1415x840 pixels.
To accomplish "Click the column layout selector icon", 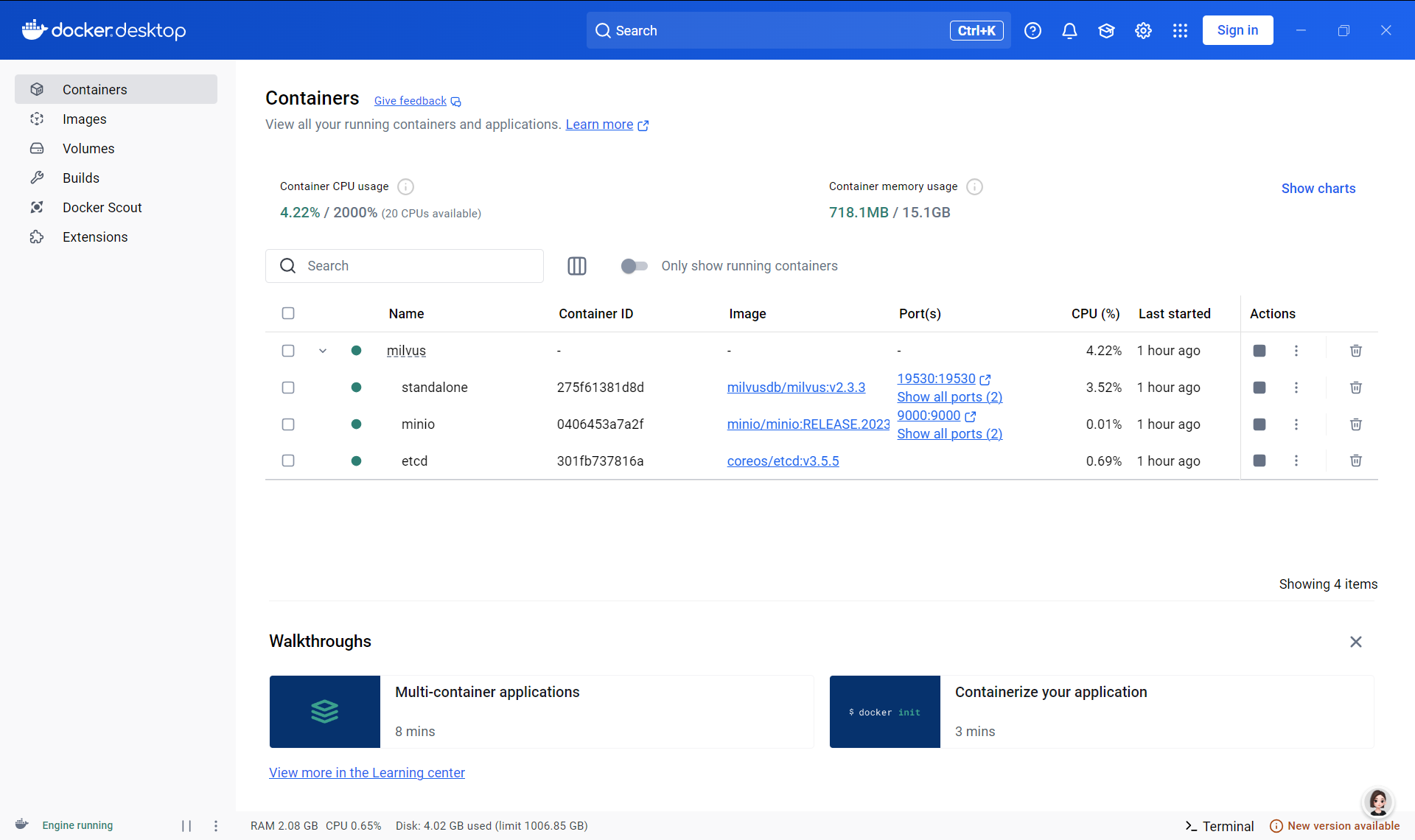I will click(577, 266).
